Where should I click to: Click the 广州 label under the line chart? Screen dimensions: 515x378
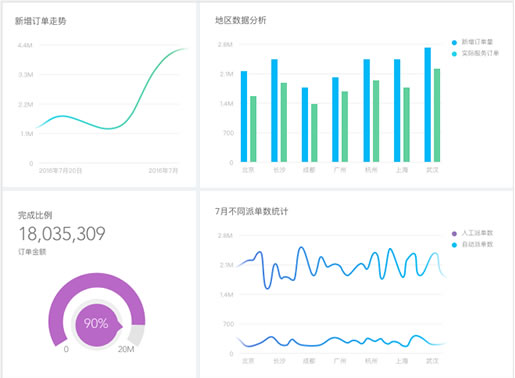coord(340,361)
